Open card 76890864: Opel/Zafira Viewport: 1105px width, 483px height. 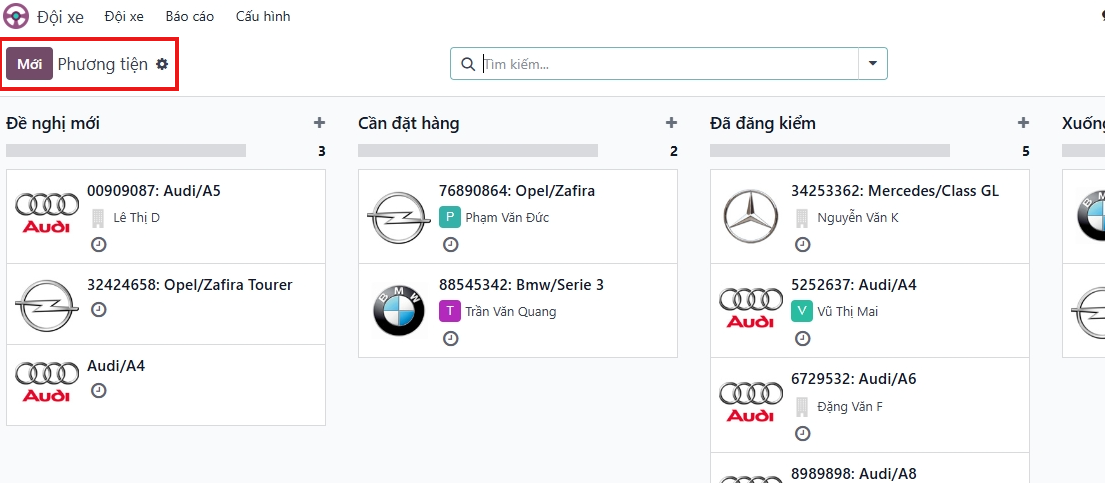point(518,216)
